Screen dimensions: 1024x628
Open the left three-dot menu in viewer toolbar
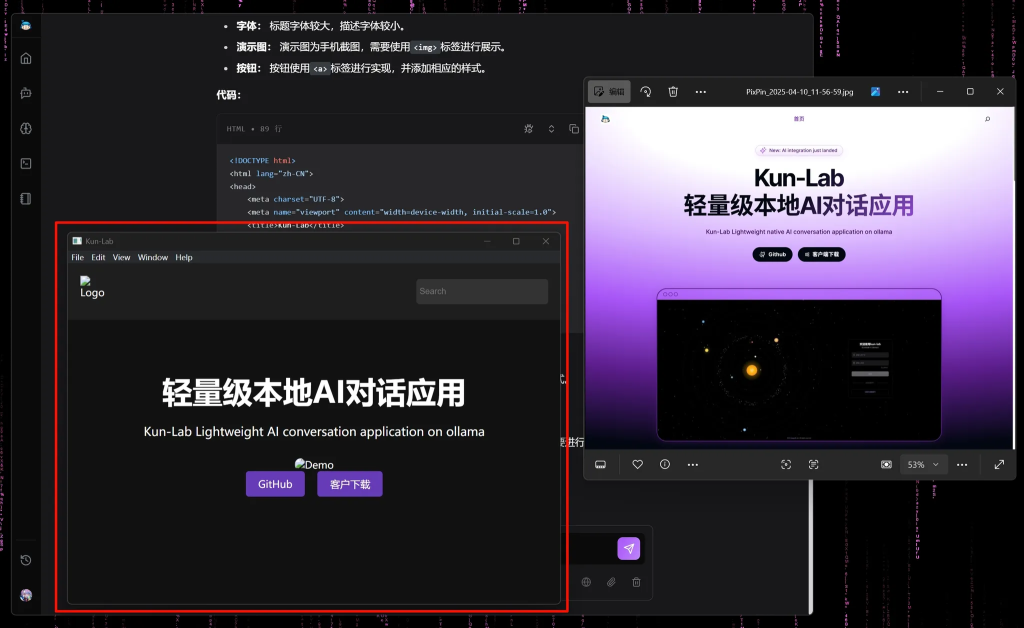701,91
